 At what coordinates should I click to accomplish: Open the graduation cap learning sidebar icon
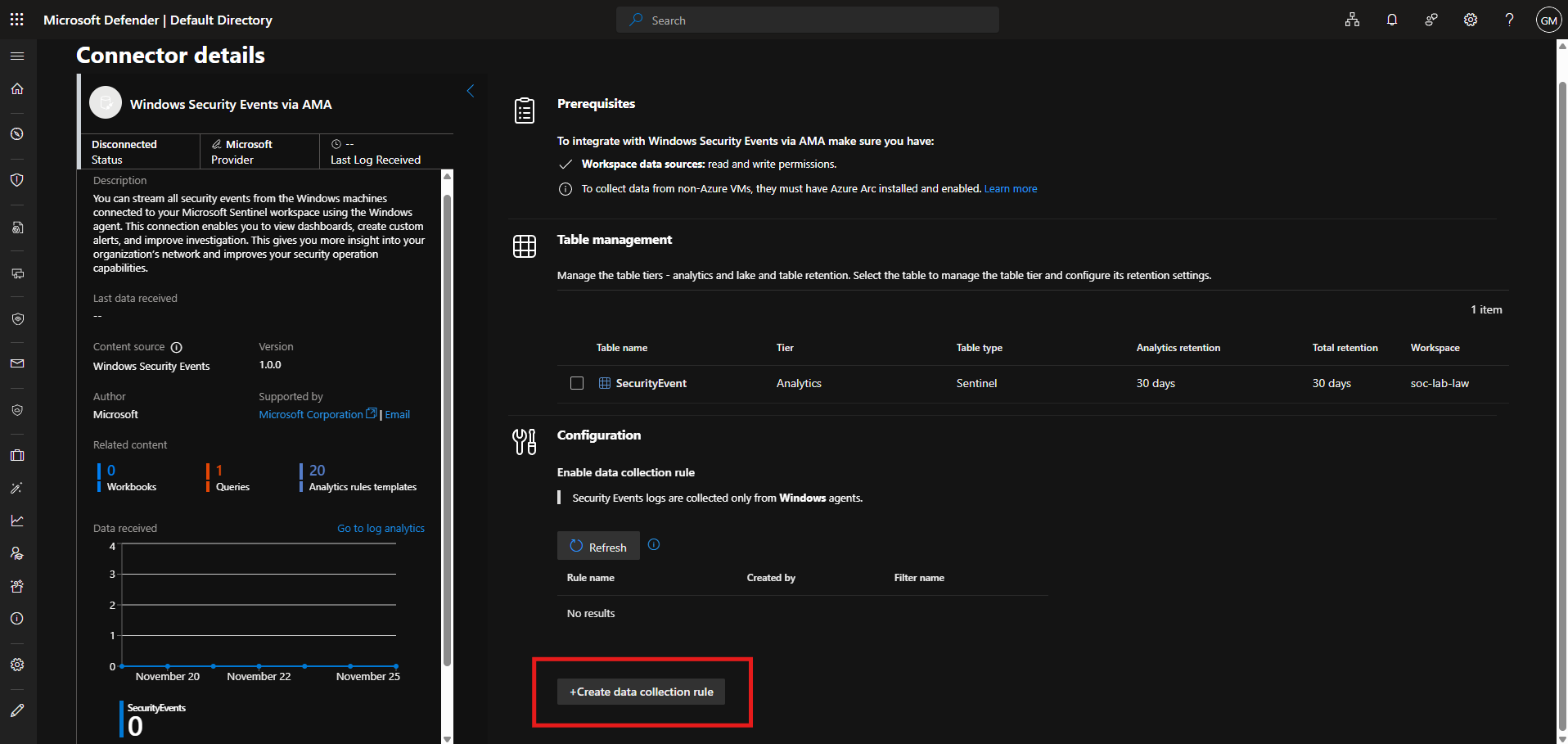(17, 553)
